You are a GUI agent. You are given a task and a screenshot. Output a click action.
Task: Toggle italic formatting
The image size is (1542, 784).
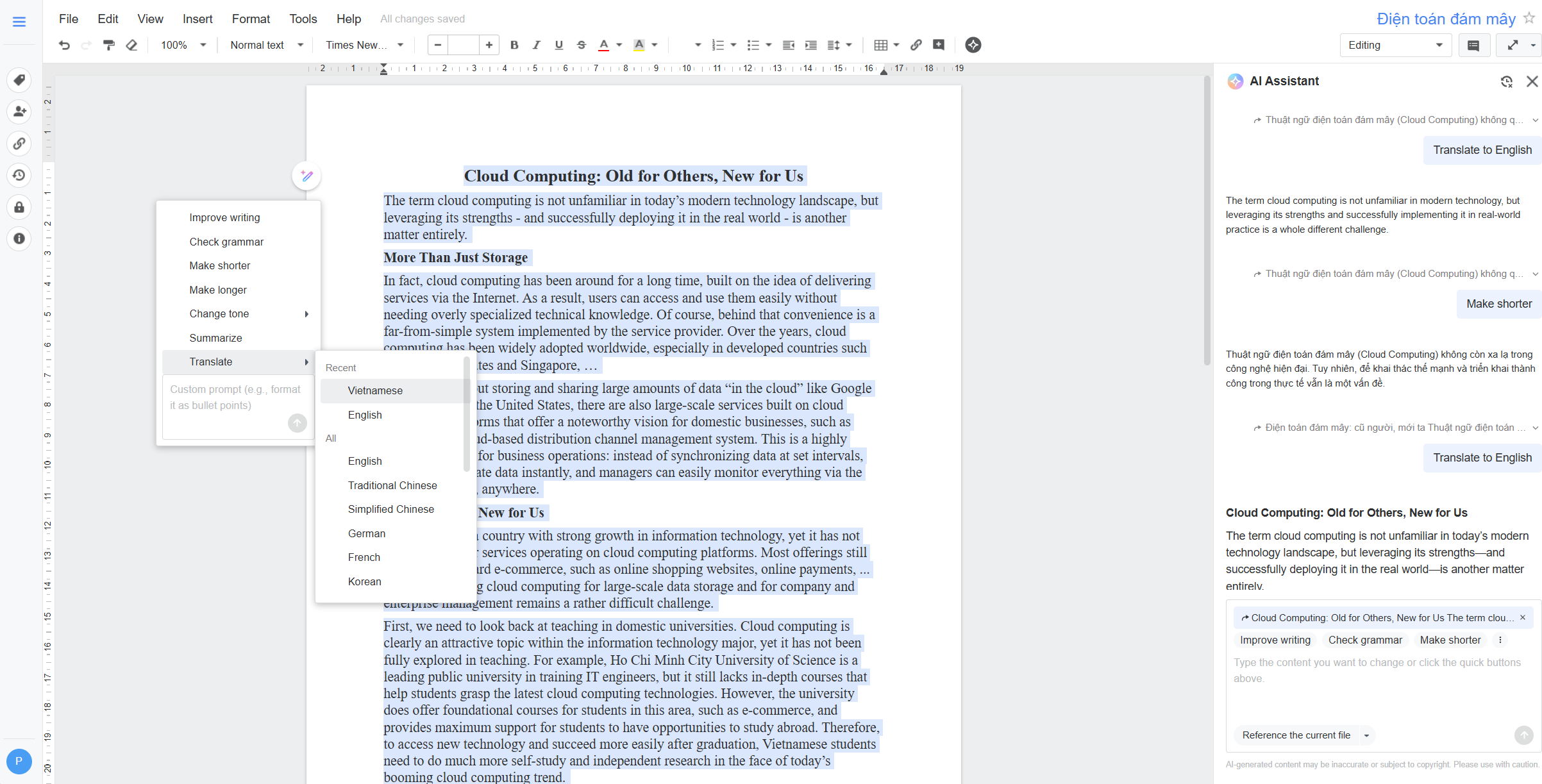(536, 45)
